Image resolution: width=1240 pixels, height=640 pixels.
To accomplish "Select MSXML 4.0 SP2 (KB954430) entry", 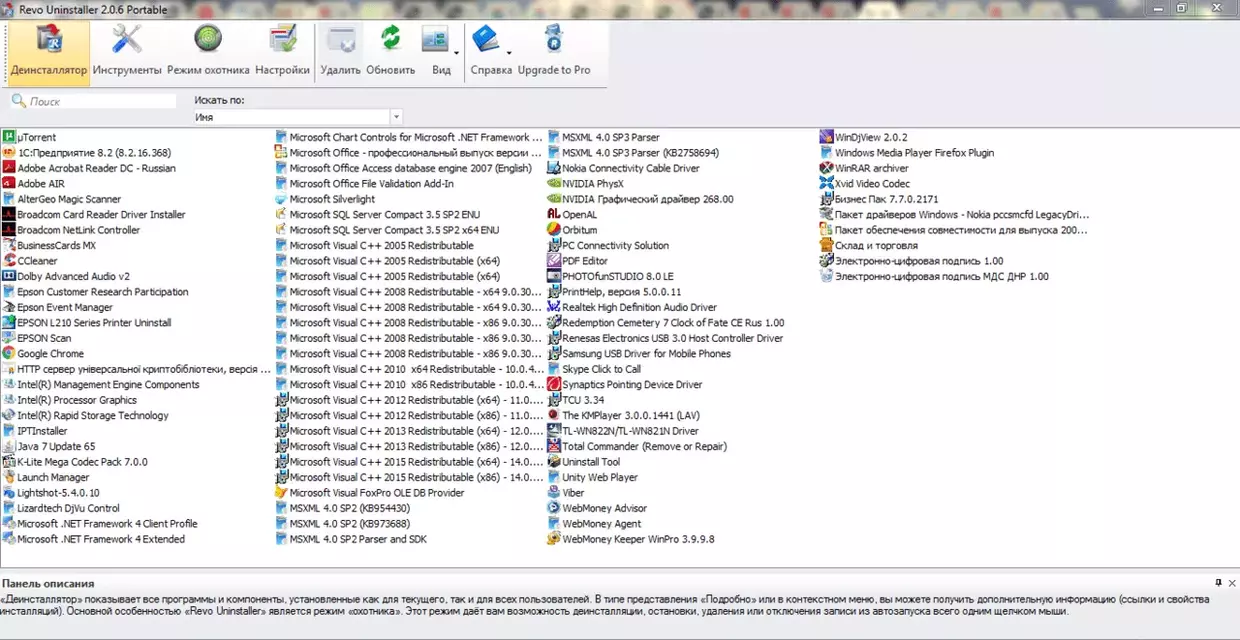I will click(342, 508).
